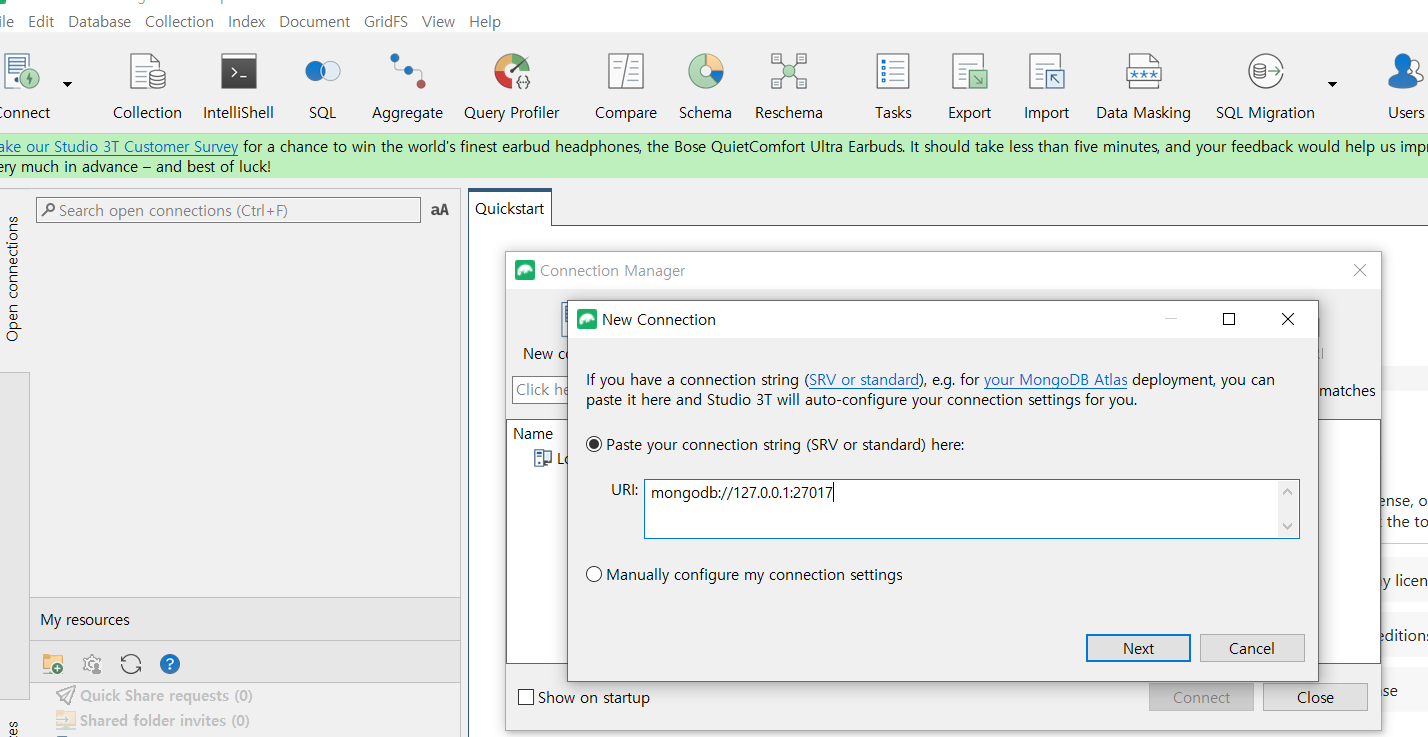The image size is (1428, 737).
Task: Open My resources help question icon
Action: pyautogui.click(x=170, y=664)
